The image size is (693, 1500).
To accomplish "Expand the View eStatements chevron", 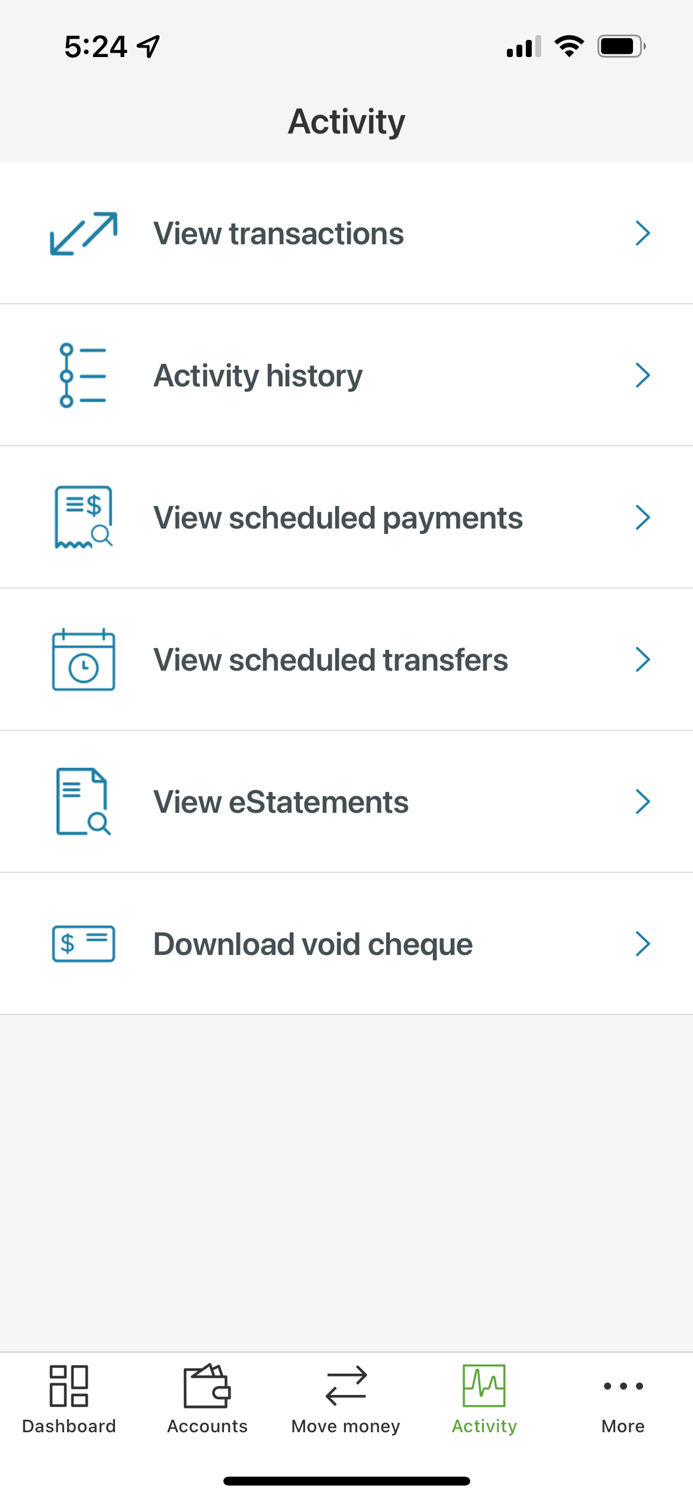I will pyautogui.click(x=643, y=801).
